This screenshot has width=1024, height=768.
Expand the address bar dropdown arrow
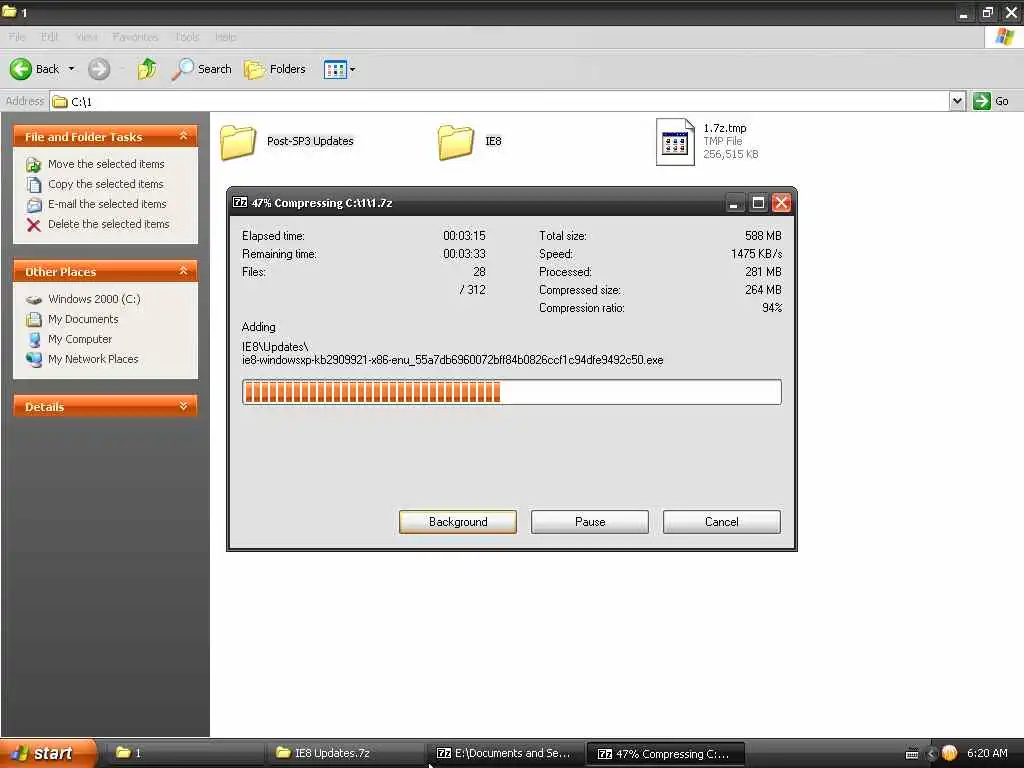pos(957,101)
